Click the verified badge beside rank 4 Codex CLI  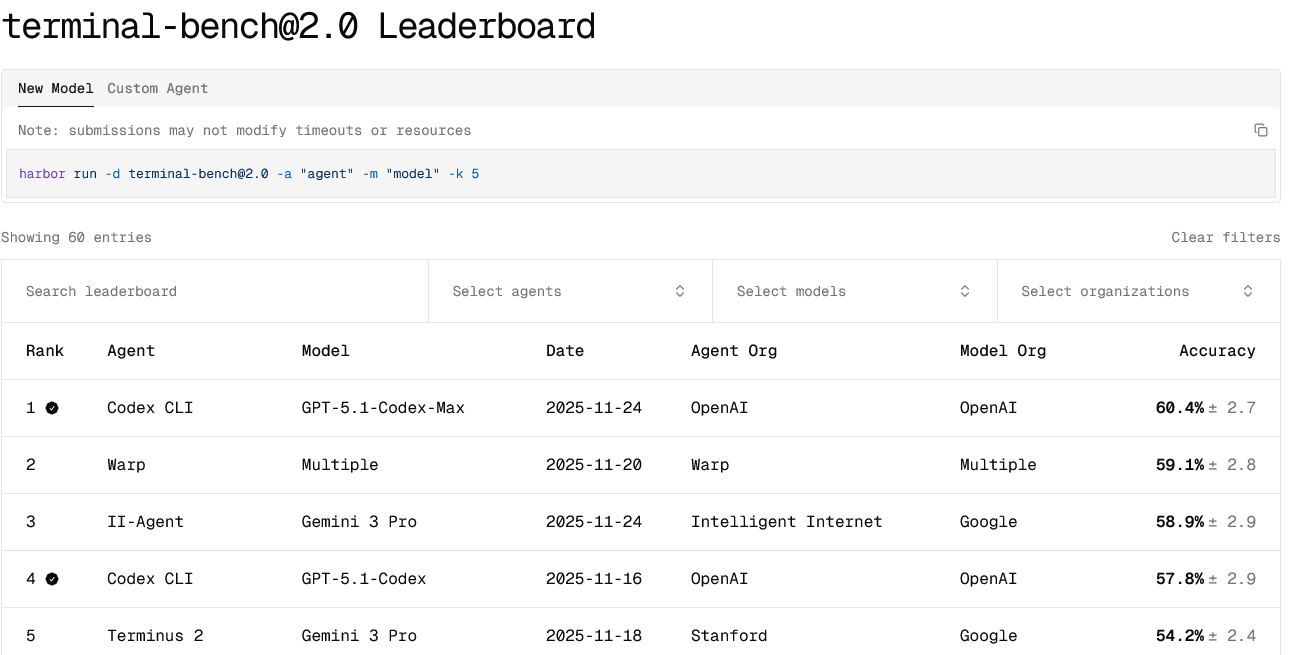pos(53,578)
